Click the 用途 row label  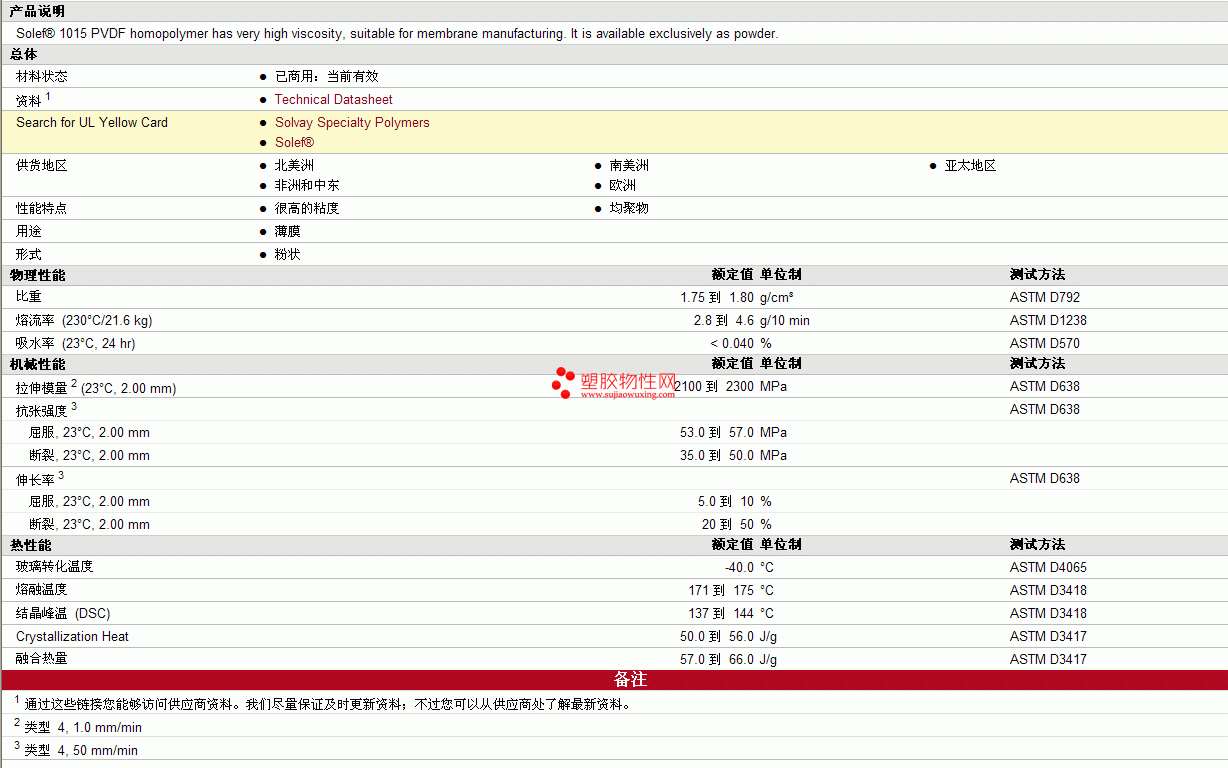[x=29, y=232]
